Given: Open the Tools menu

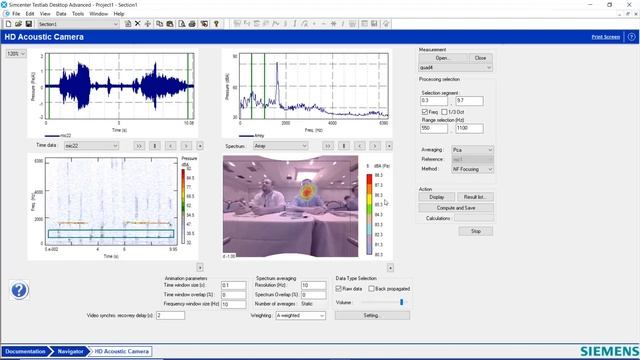Looking at the screenshot, I should tap(78, 14).
